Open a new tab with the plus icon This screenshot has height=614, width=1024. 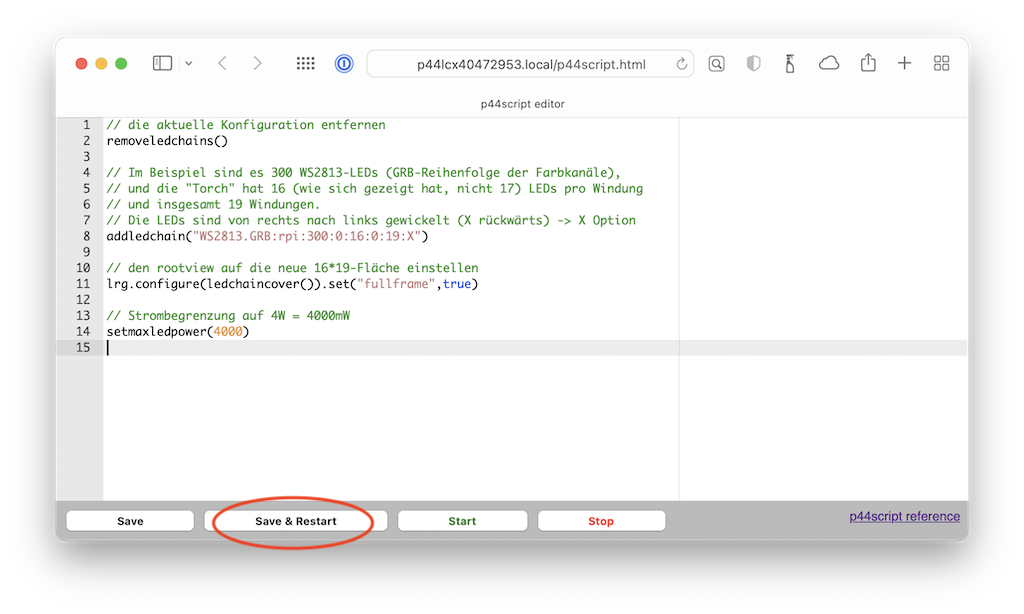[904, 62]
